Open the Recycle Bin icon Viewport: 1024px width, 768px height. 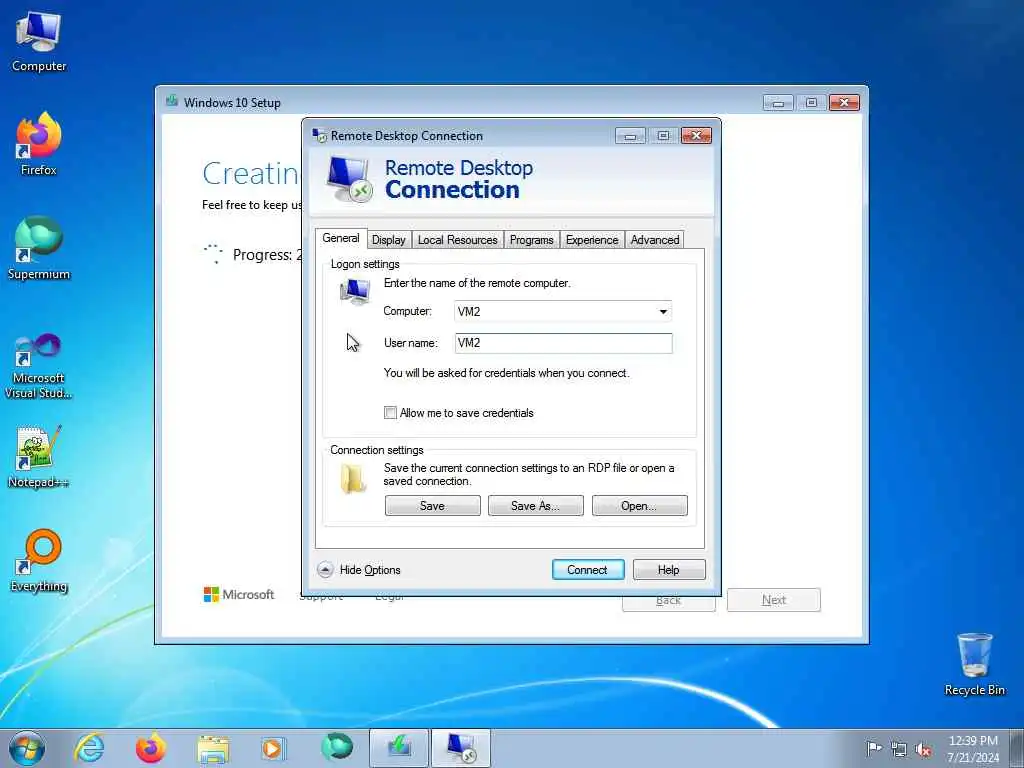974,664
